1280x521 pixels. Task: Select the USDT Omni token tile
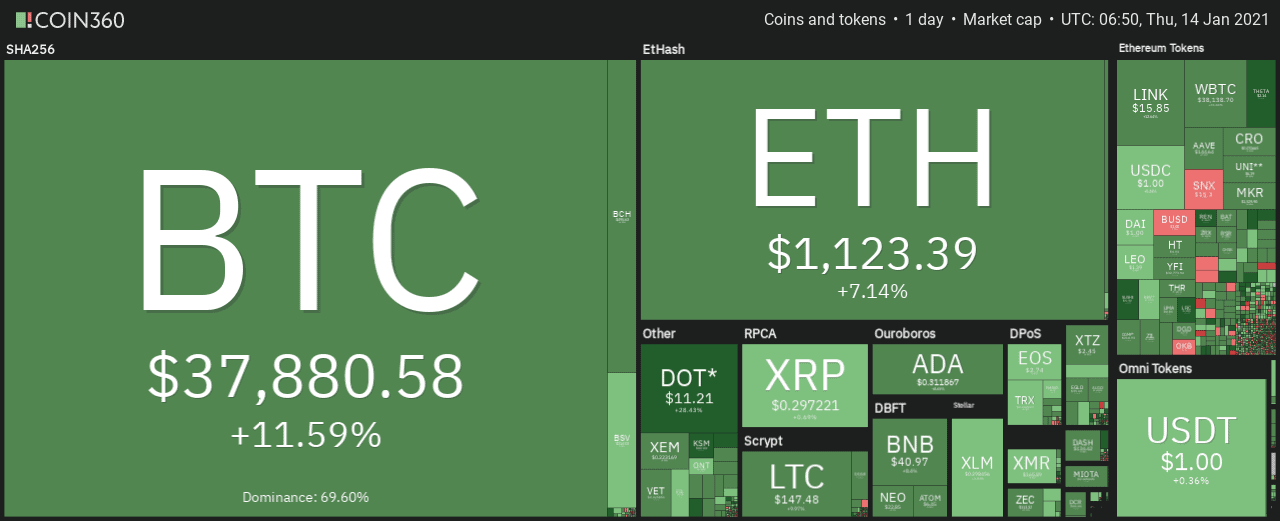pyautogui.click(x=1191, y=447)
